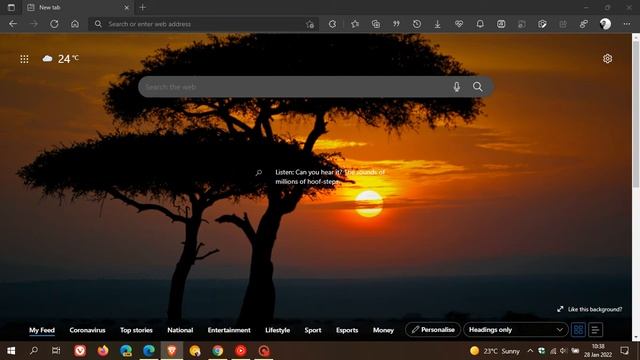
Task: Switch to the Coronavirus tab
Action: click(x=87, y=330)
